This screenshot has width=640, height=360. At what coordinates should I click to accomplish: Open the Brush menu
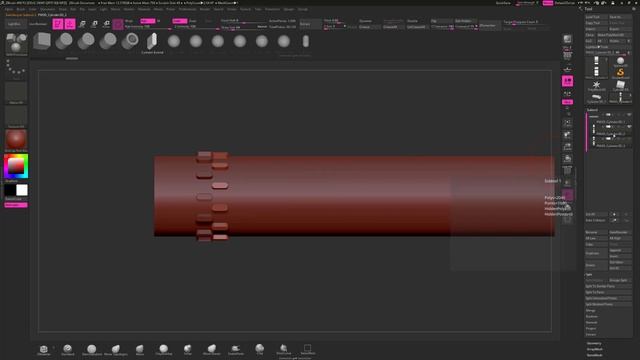(20, 9)
